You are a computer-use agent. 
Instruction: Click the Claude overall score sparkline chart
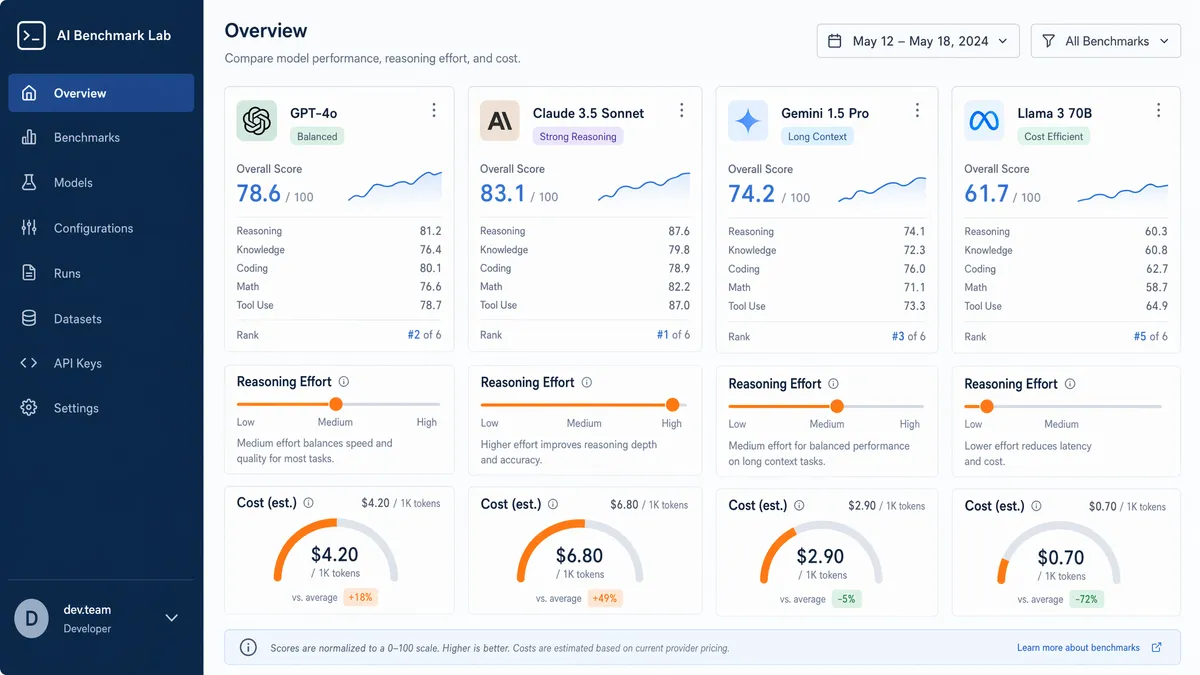pyautogui.click(x=643, y=188)
